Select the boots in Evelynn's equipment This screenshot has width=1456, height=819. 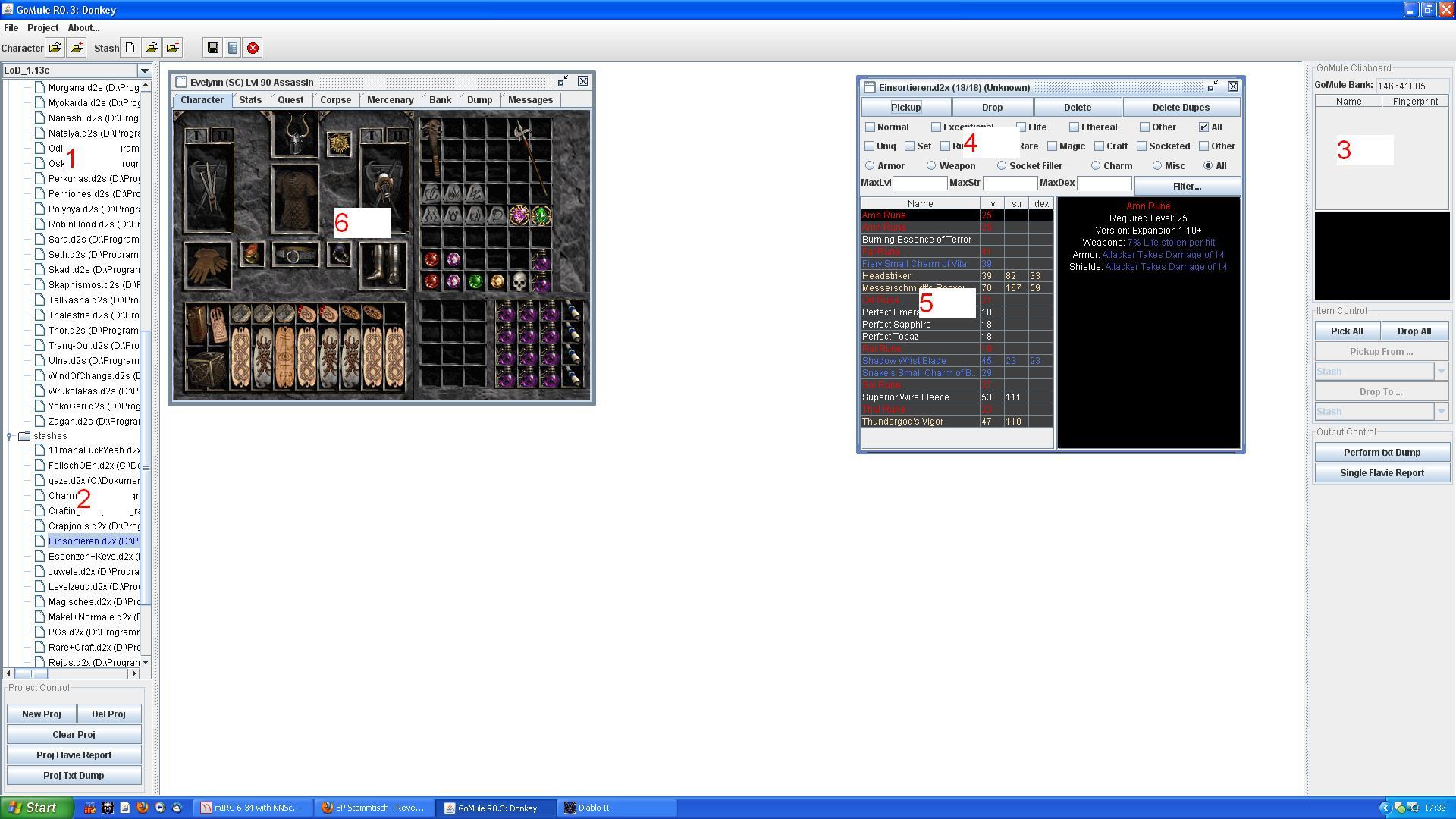382,265
